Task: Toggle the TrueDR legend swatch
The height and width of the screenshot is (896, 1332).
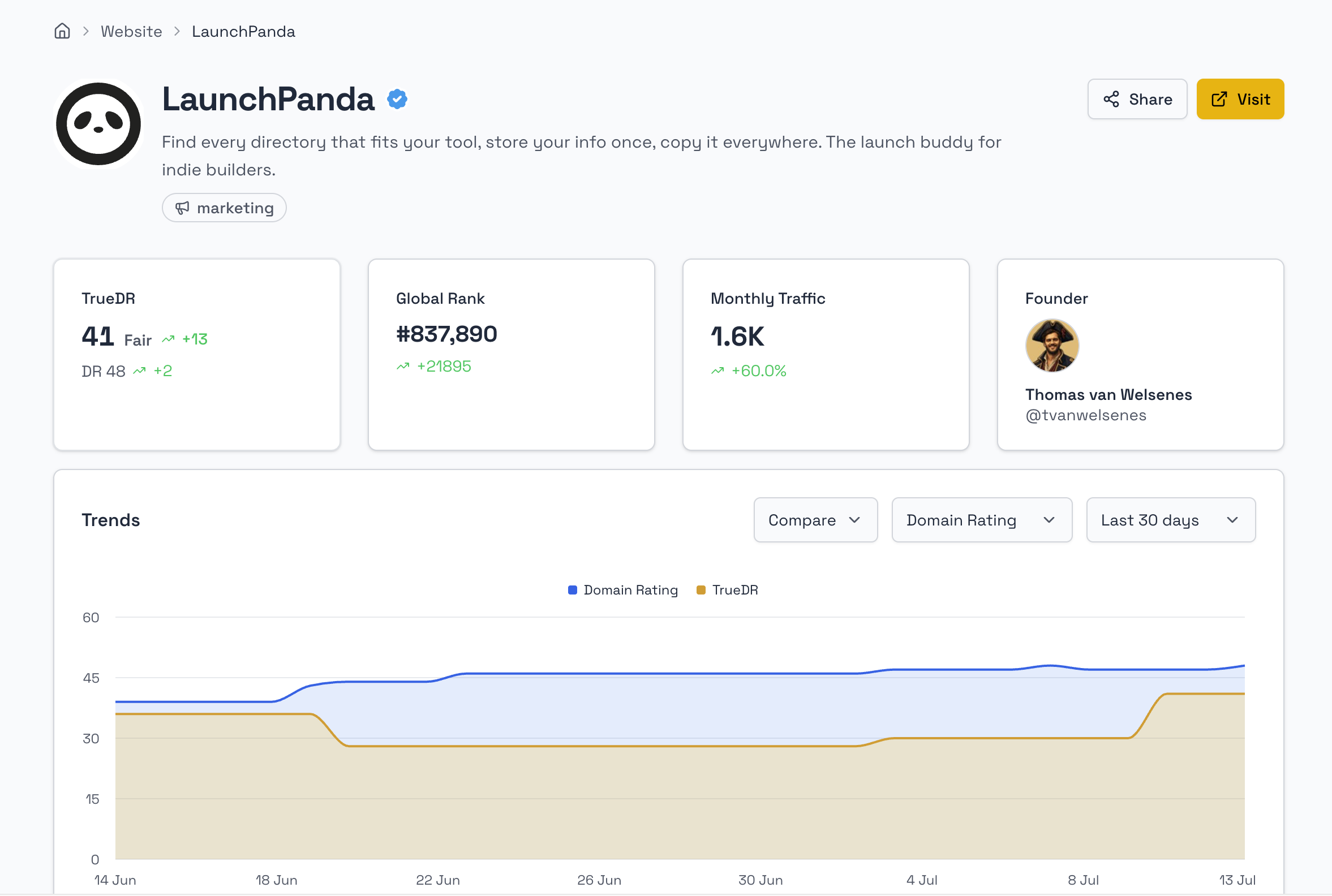Action: coord(701,591)
